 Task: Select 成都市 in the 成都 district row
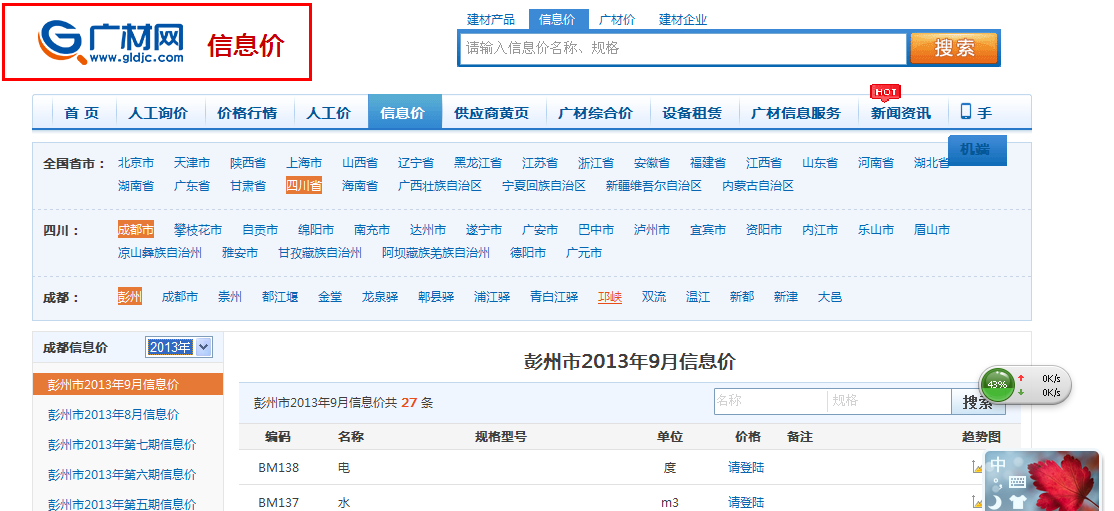coord(180,296)
